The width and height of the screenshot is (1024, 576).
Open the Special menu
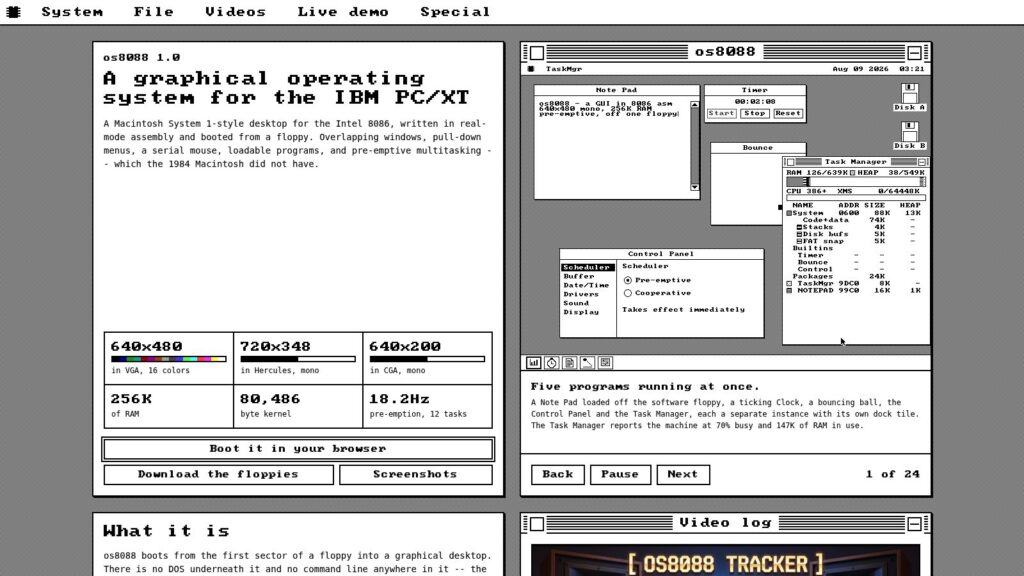pyautogui.click(x=455, y=12)
